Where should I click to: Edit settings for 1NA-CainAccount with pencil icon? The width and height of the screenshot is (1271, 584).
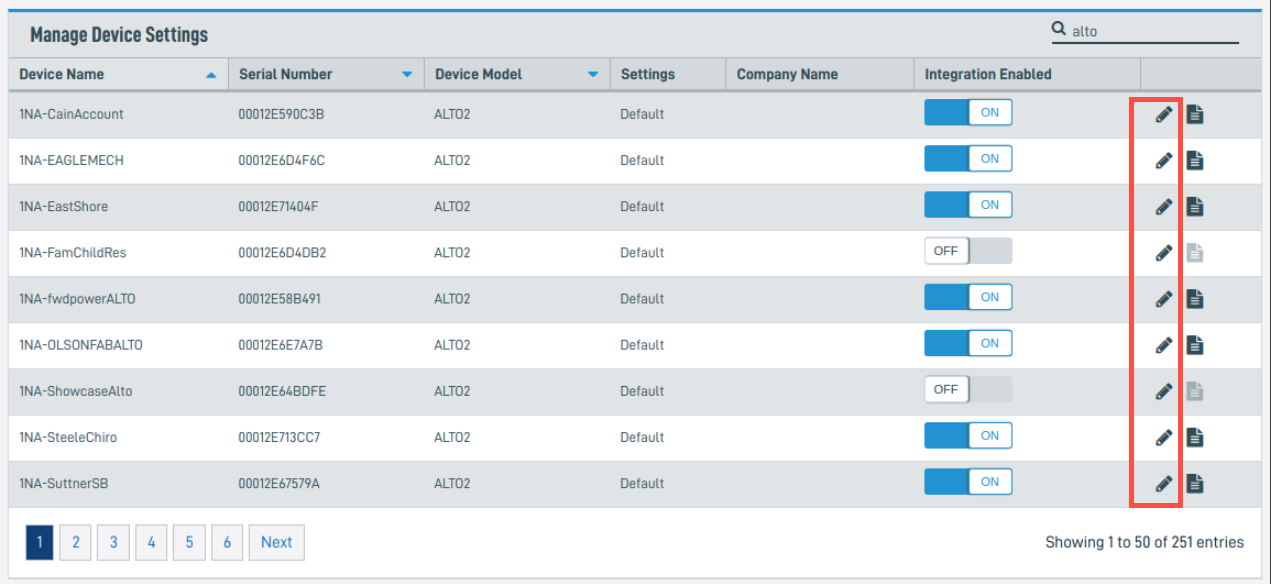point(1163,114)
